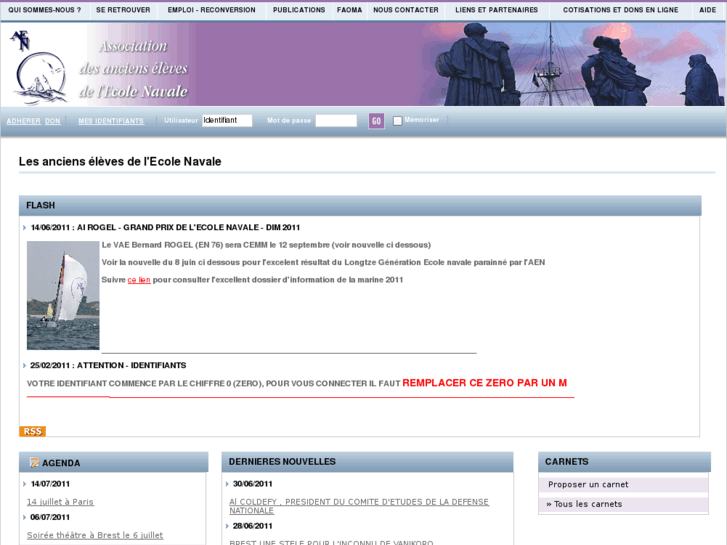Open the SE RETROUVER menu

123,10
